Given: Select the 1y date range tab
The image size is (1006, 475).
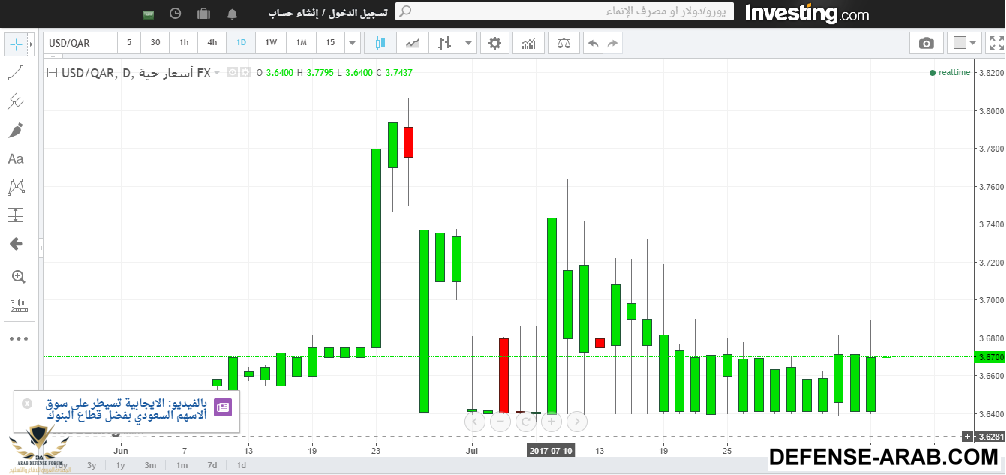Looking at the screenshot, I should tap(121, 465).
